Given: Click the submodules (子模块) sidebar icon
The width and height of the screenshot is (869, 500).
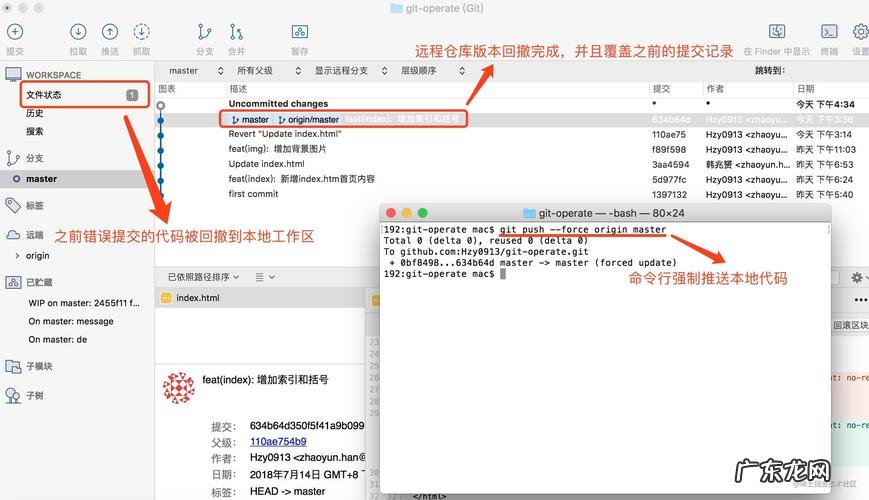Looking at the screenshot, I should tap(13, 366).
